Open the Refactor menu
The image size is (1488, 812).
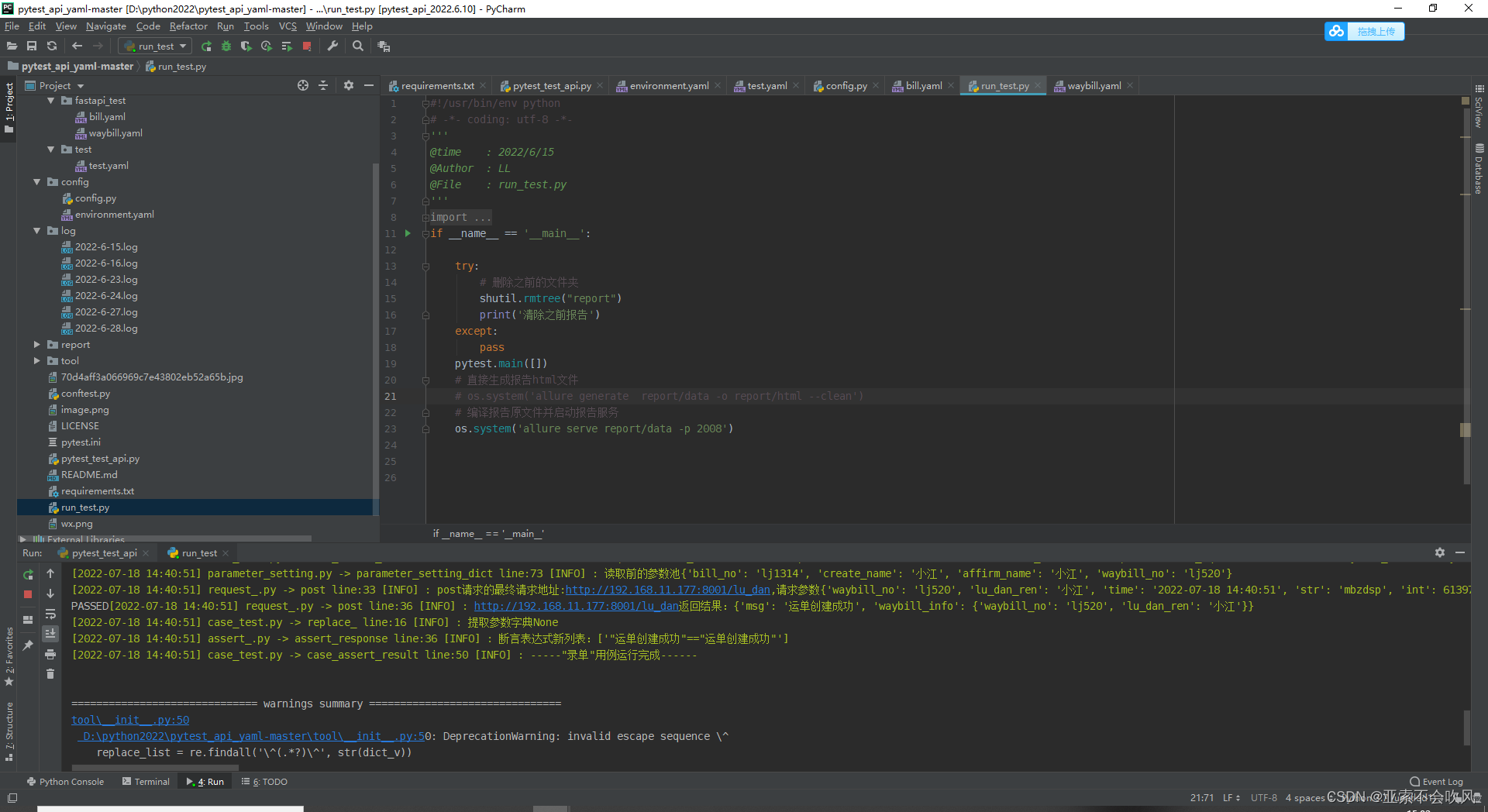click(x=188, y=26)
